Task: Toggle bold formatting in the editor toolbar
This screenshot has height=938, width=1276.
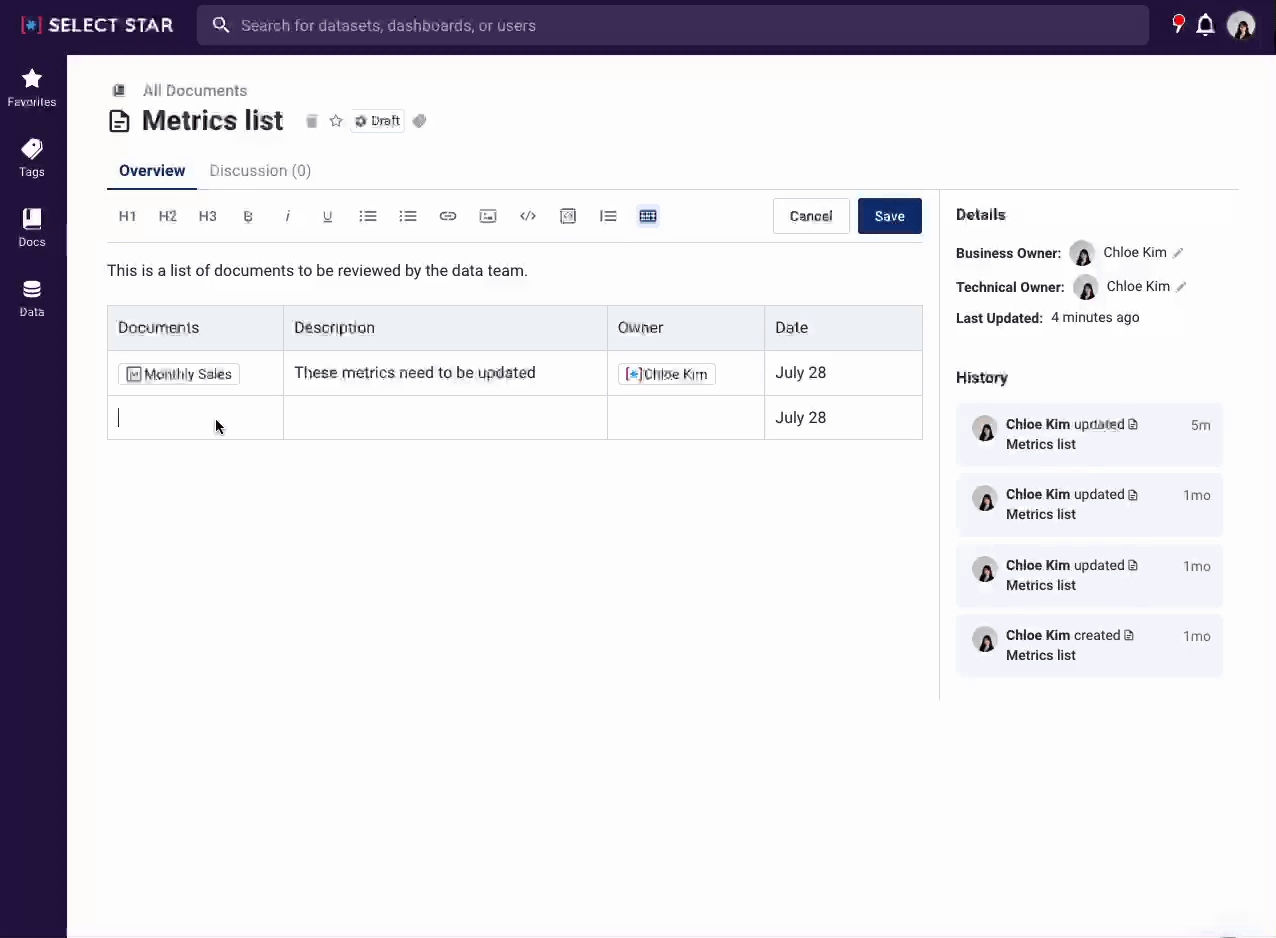Action: coord(248,216)
